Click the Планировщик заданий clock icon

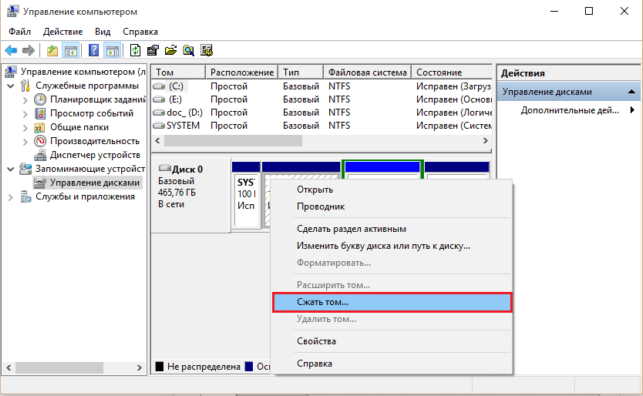click(x=40, y=100)
